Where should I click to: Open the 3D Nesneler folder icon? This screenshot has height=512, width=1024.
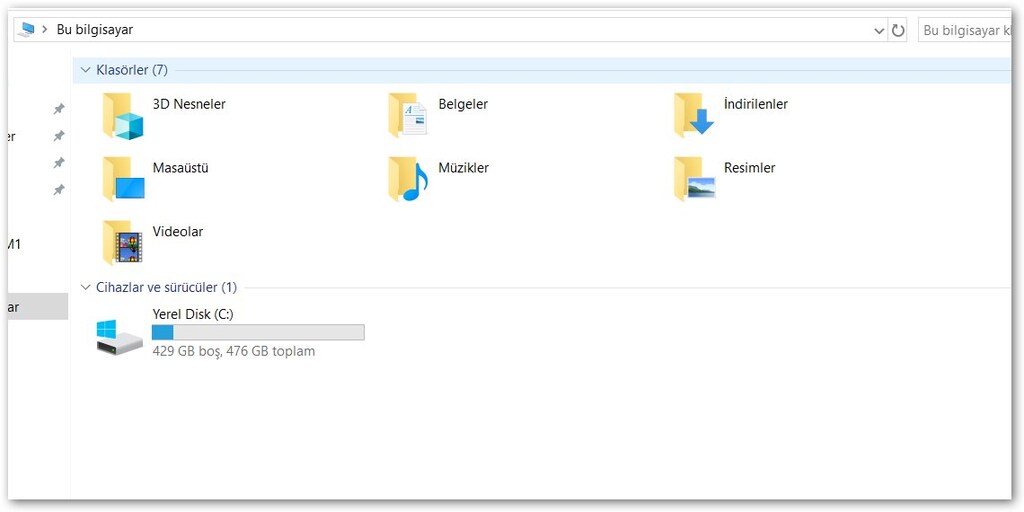(x=123, y=116)
